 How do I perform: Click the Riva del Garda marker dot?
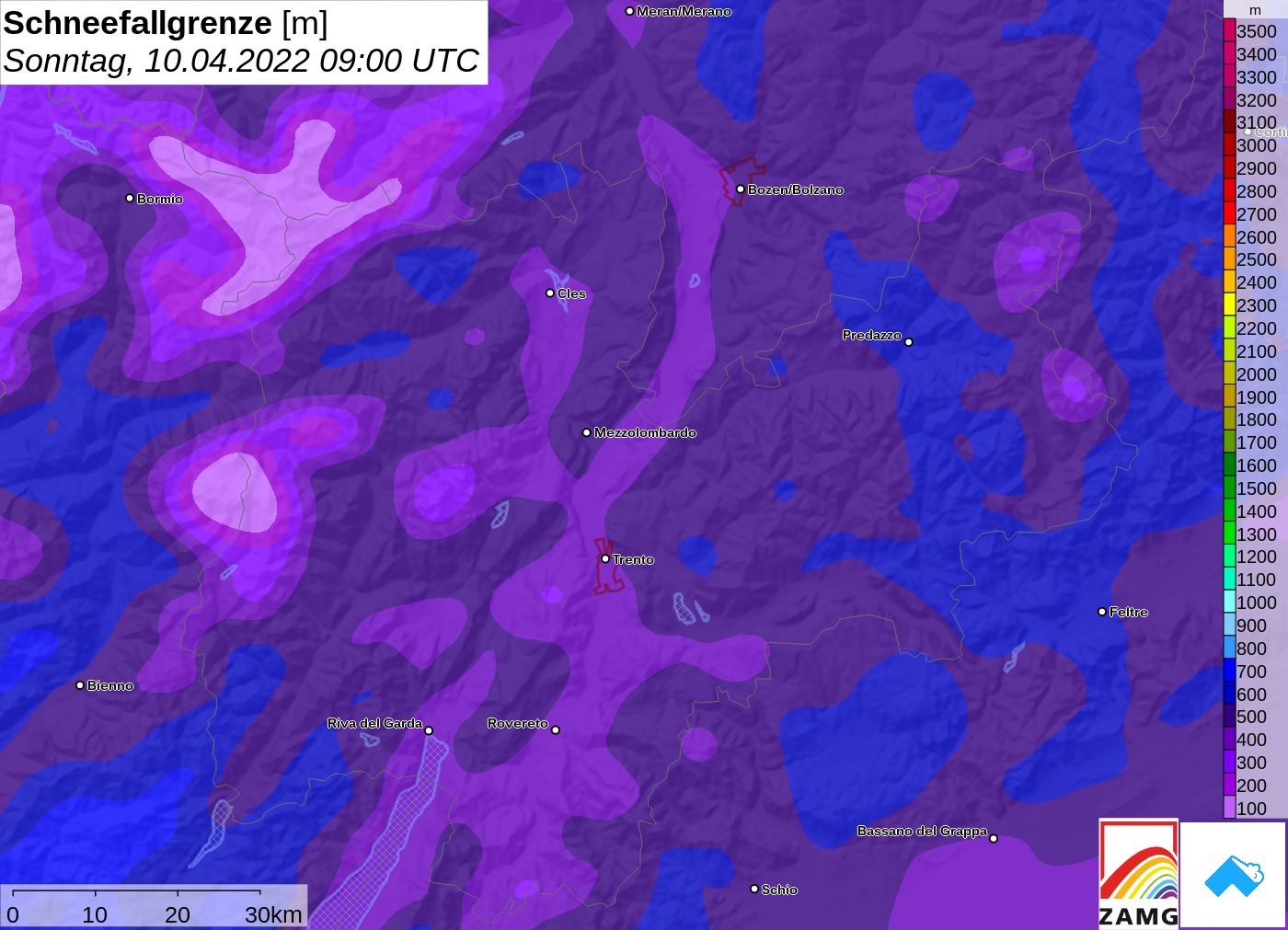(429, 730)
